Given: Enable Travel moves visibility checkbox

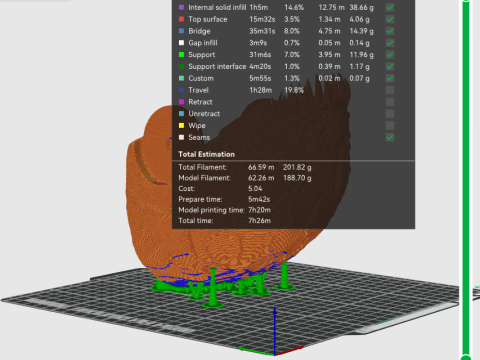Looking at the screenshot, I should tap(390, 90).
